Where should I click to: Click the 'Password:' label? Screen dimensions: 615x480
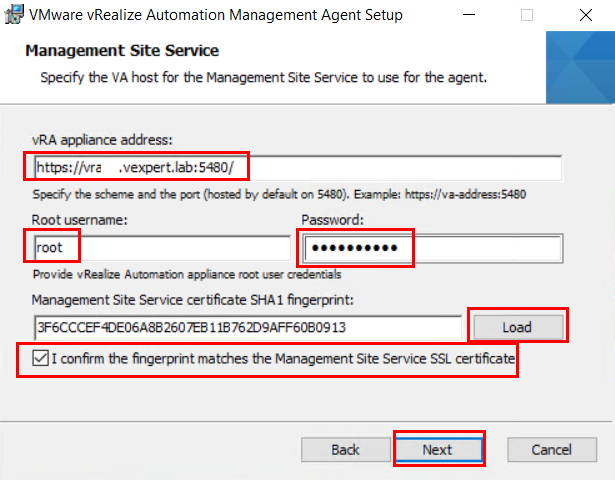coord(333,220)
